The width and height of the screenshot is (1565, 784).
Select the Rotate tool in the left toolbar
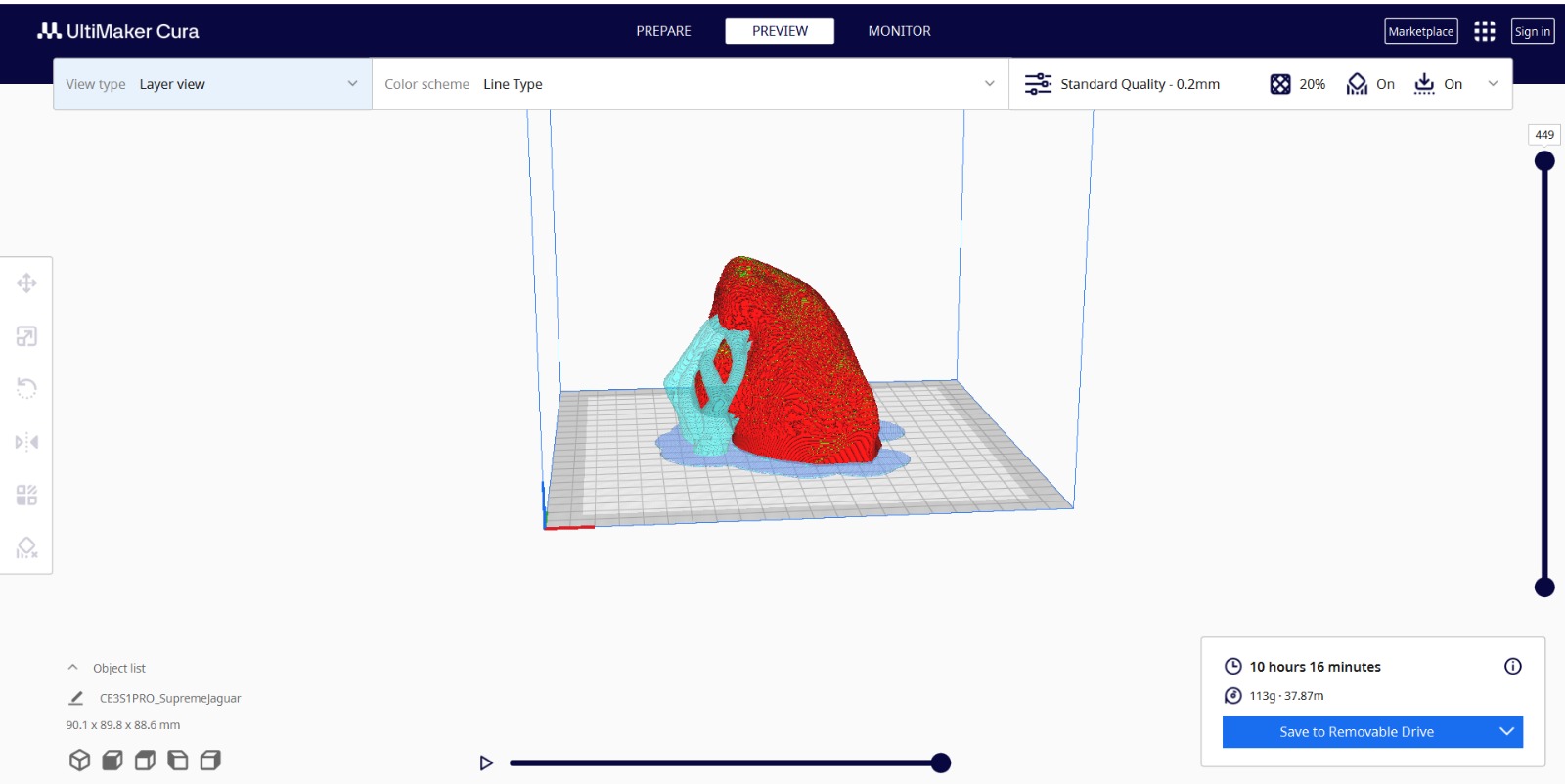click(x=26, y=389)
